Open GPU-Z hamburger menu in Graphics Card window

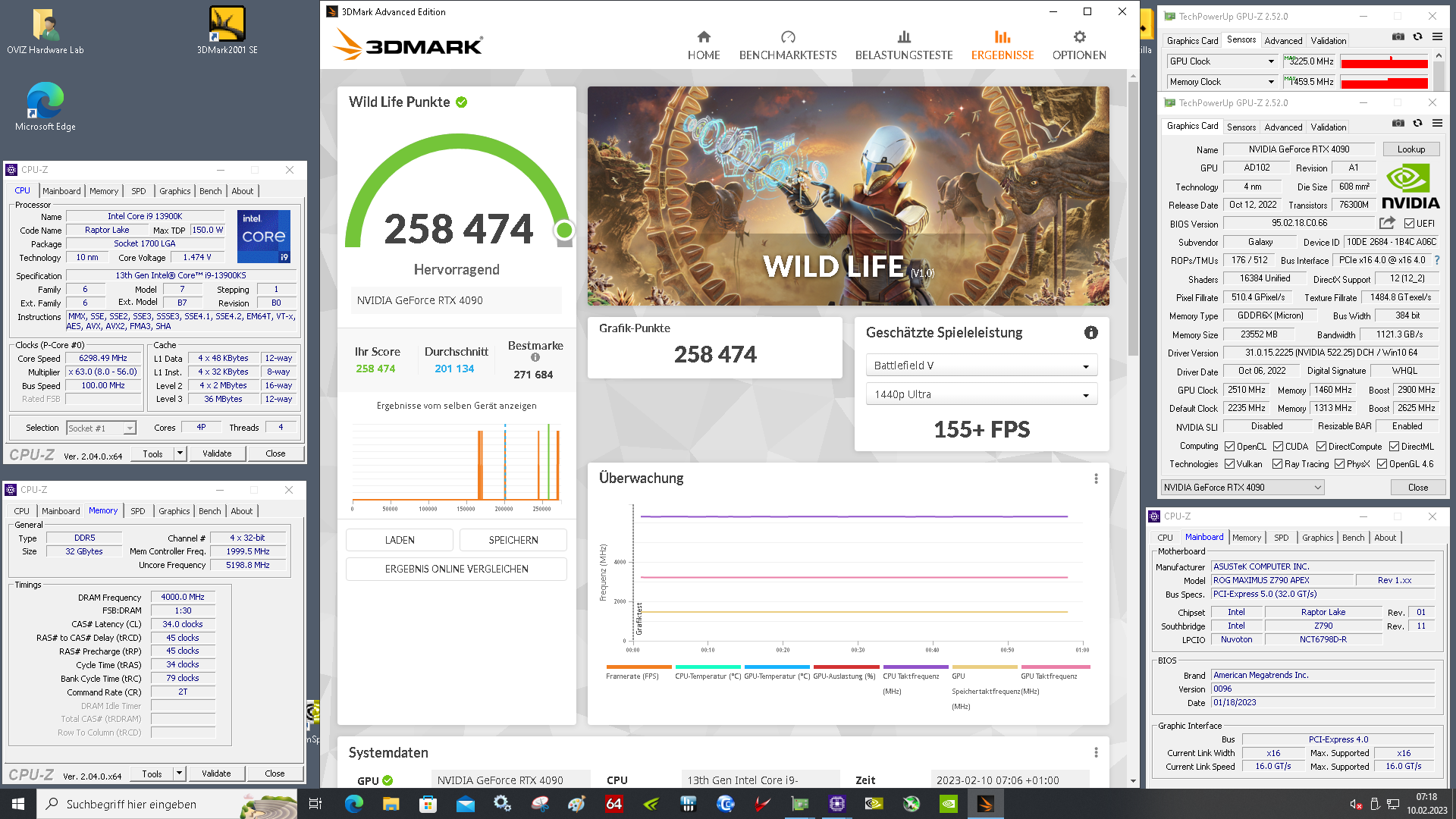pyautogui.click(x=1437, y=123)
